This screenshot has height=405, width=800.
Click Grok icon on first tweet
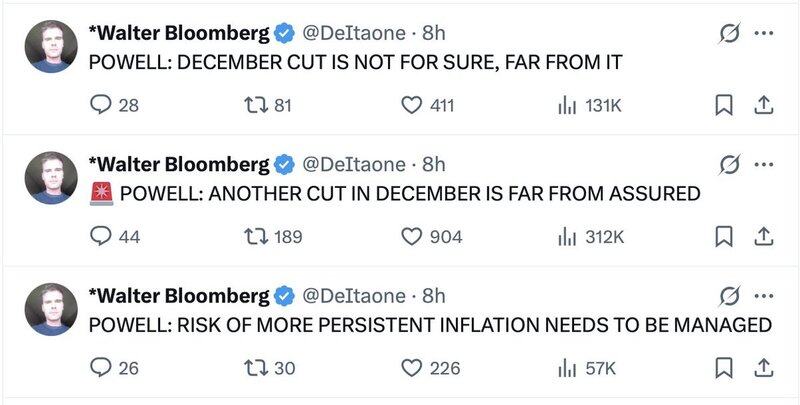click(729, 33)
